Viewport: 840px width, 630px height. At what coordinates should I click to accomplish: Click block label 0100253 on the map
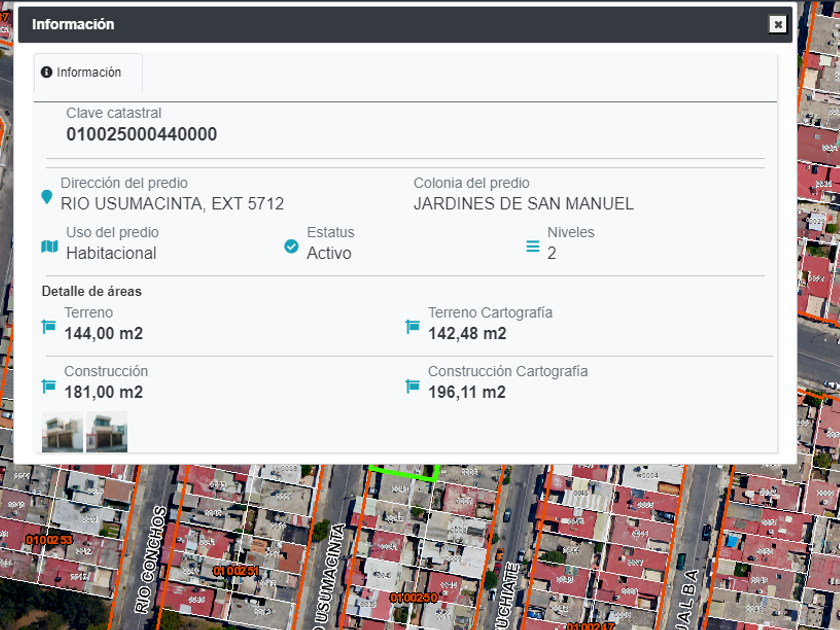pyautogui.click(x=49, y=539)
